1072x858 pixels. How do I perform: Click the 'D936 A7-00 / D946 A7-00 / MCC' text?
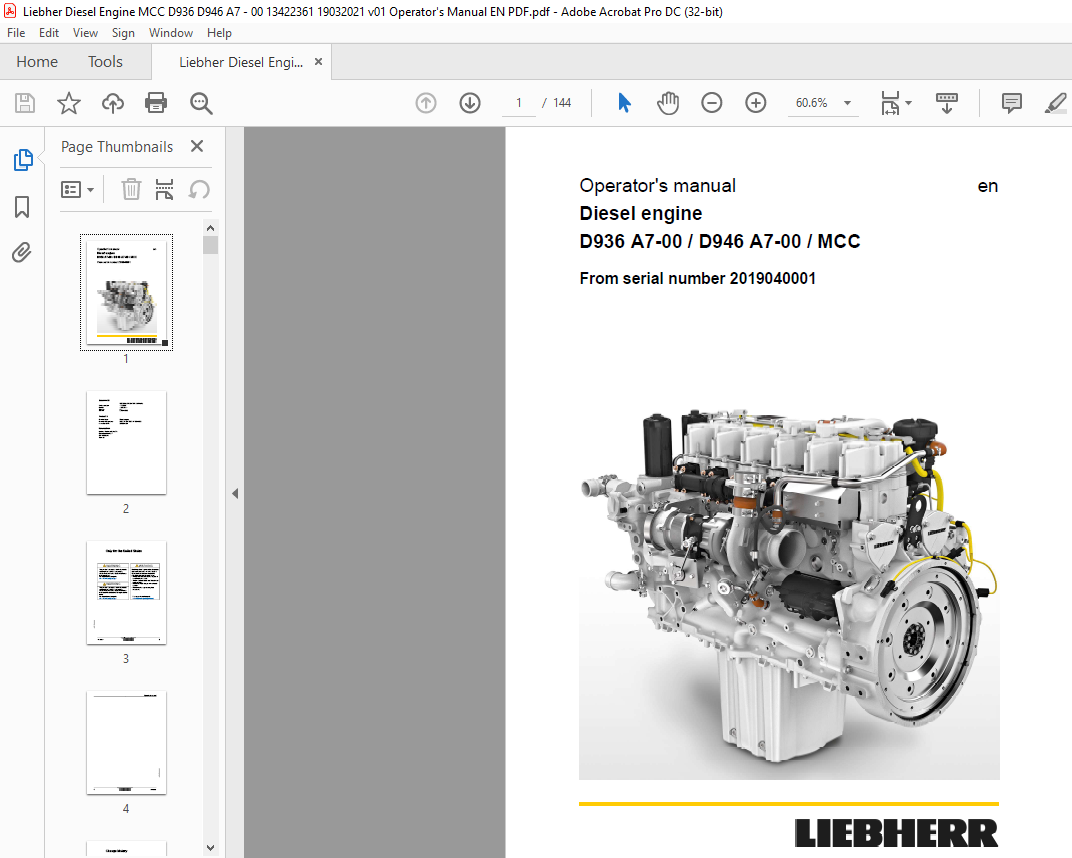click(x=720, y=241)
